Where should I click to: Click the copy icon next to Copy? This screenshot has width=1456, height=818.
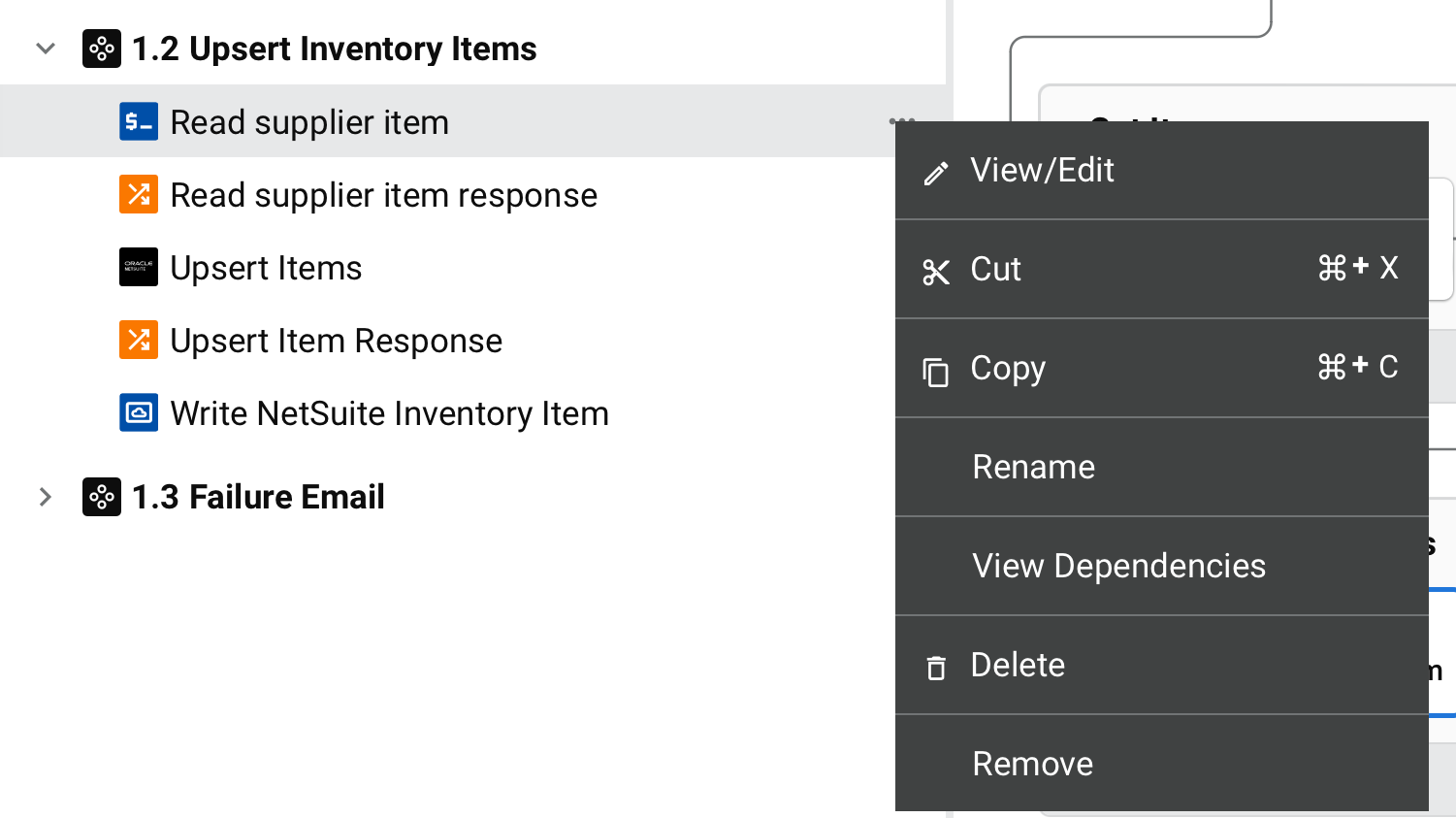(935, 370)
